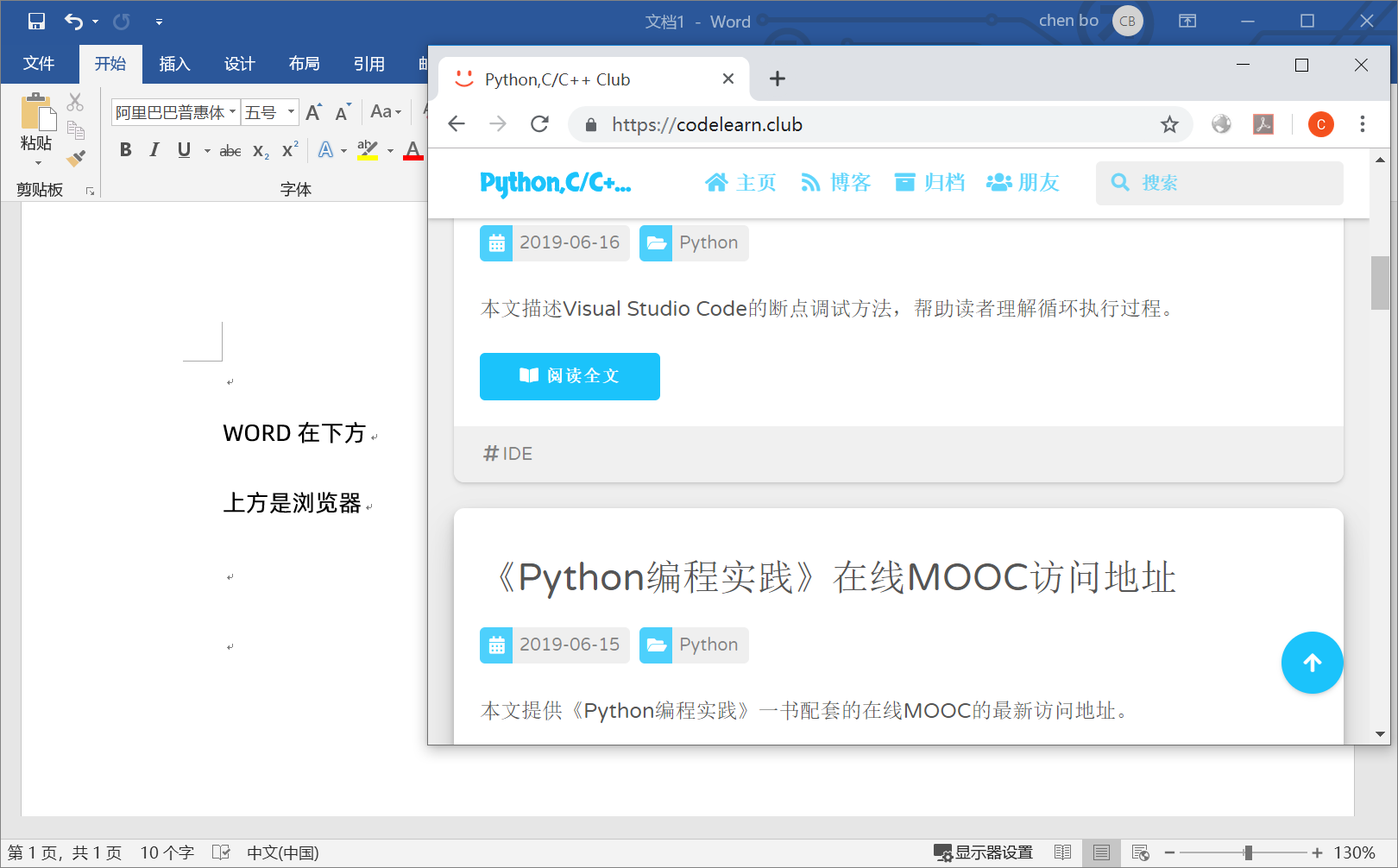The width and height of the screenshot is (1398, 868).
Task: Go to 主页 on the website
Action: (740, 183)
